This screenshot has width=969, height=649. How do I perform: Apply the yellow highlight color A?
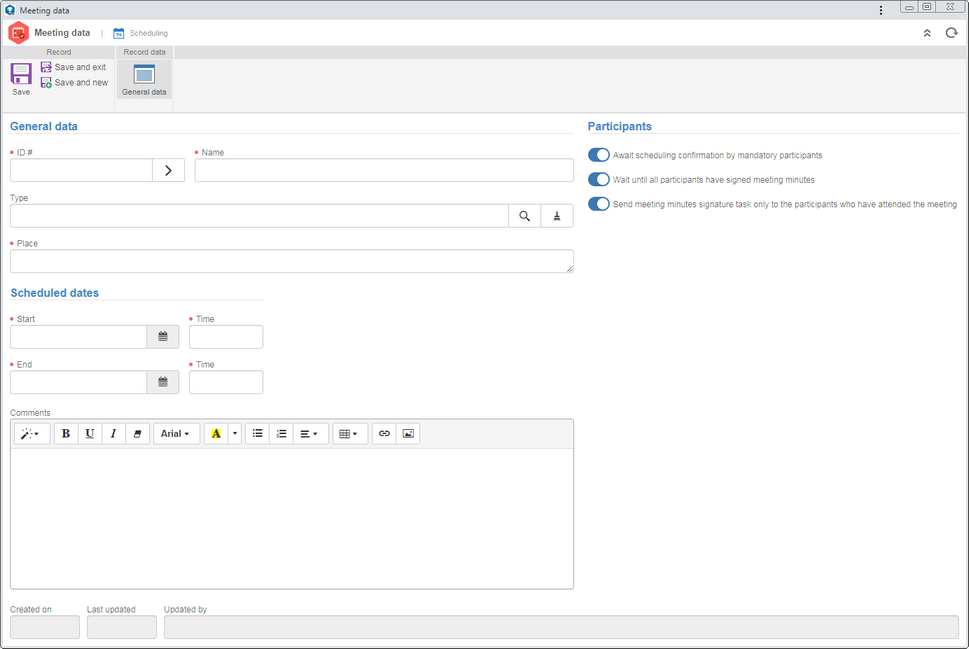point(216,434)
